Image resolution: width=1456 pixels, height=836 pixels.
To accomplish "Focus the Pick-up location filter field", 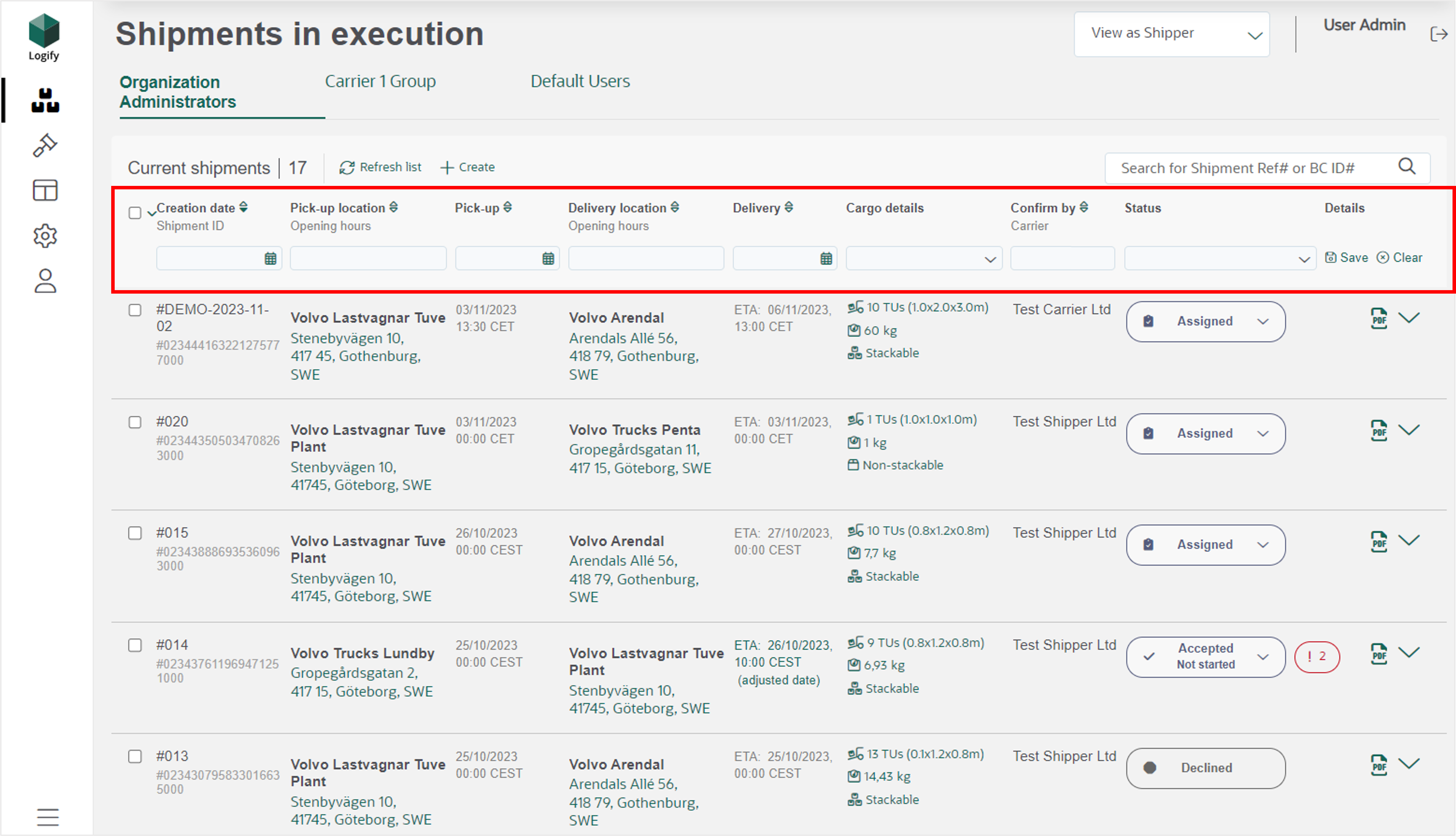I will click(368, 259).
